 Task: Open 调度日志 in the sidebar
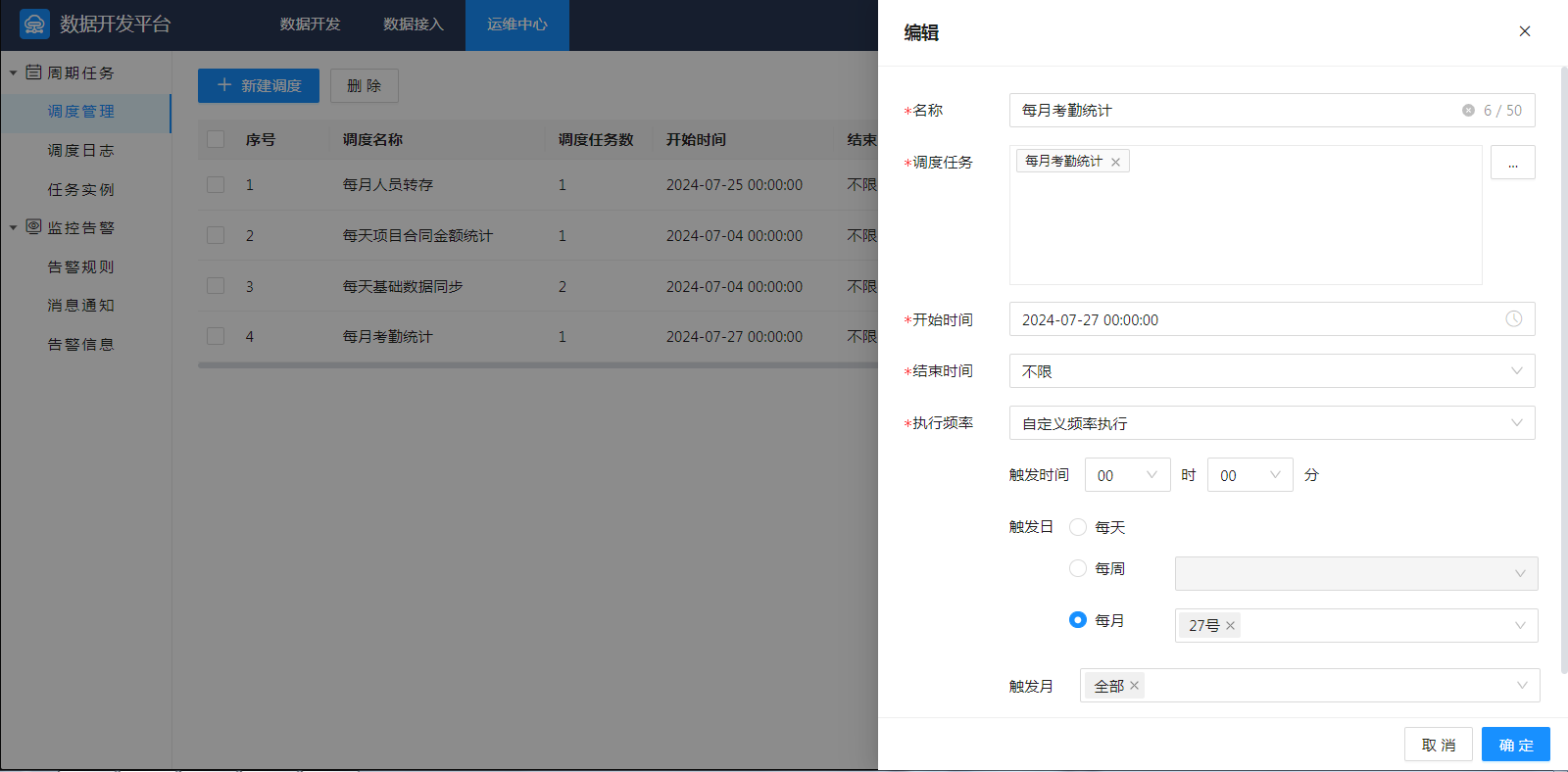point(81,150)
